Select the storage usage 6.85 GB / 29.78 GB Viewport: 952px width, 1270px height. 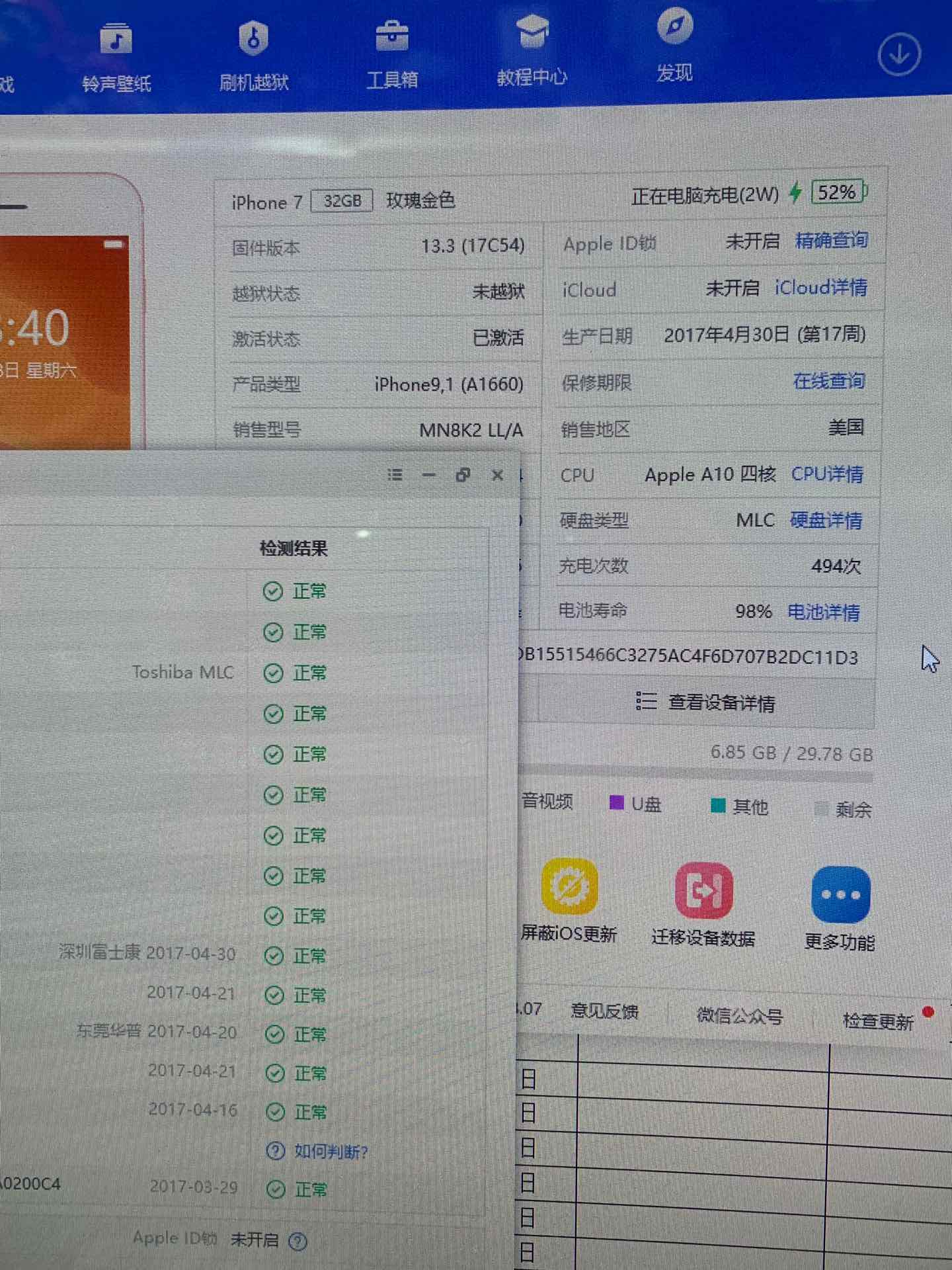[792, 753]
